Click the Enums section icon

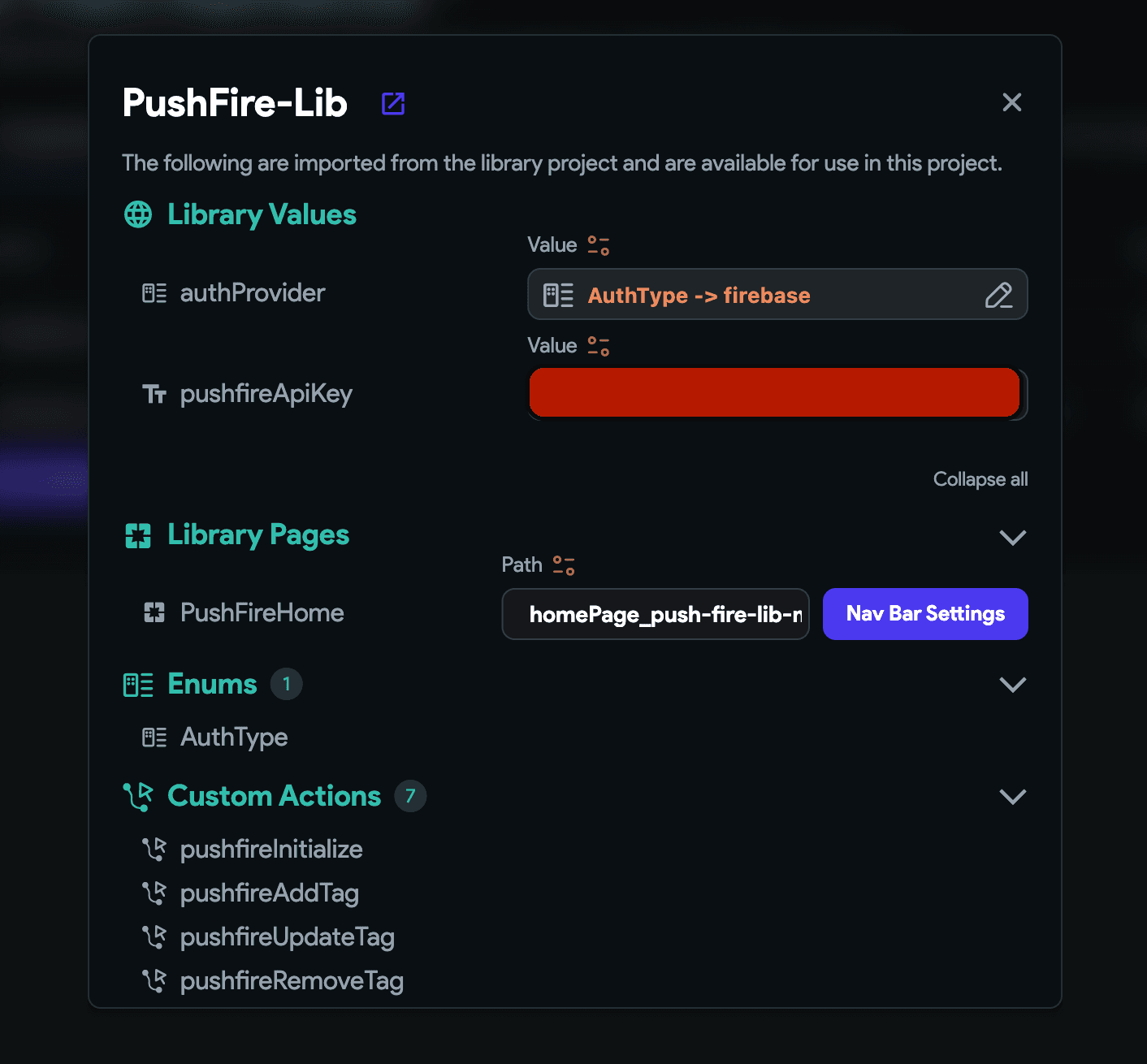pyautogui.click(x=138, y=685)
